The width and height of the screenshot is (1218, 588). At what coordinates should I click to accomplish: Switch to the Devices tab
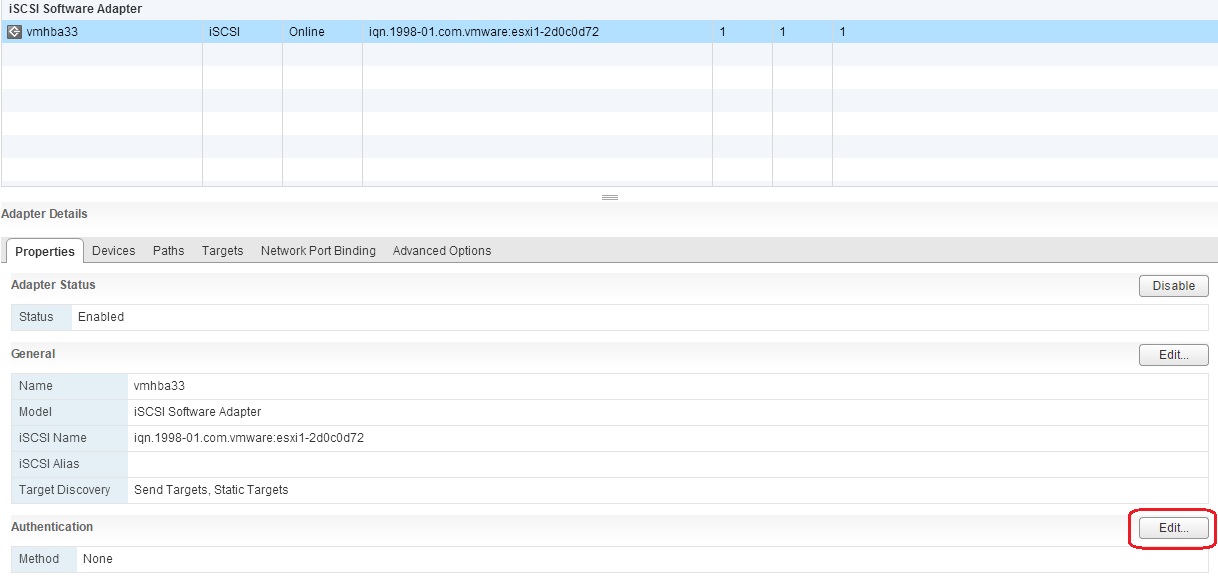click(x=113, y=250)
